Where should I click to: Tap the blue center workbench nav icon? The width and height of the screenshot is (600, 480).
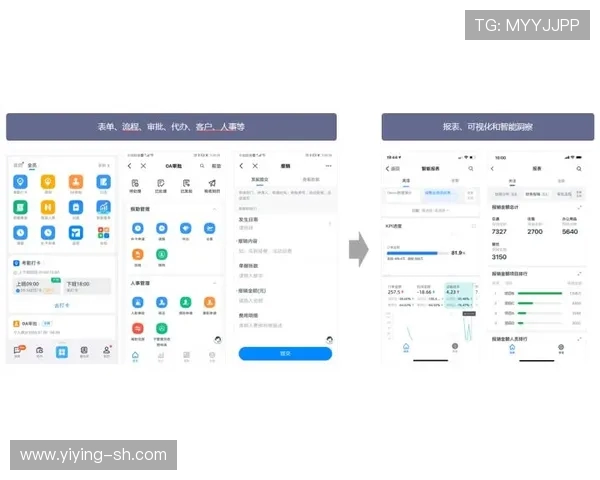(x=62, y=352)
